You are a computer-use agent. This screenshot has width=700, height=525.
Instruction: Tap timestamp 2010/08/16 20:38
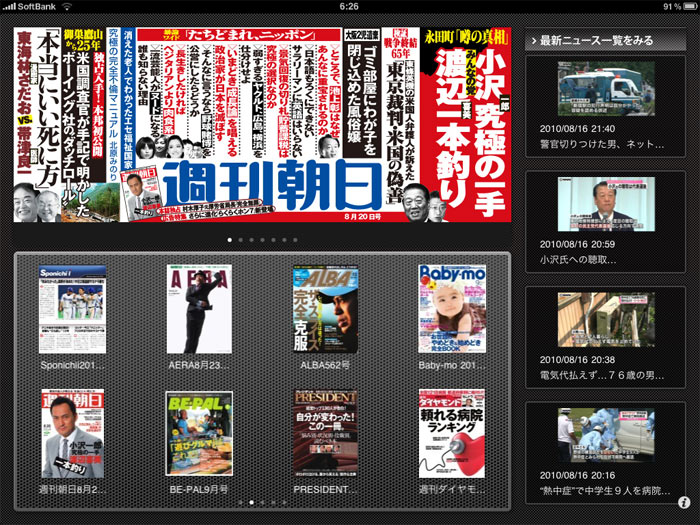coord(577,360)
